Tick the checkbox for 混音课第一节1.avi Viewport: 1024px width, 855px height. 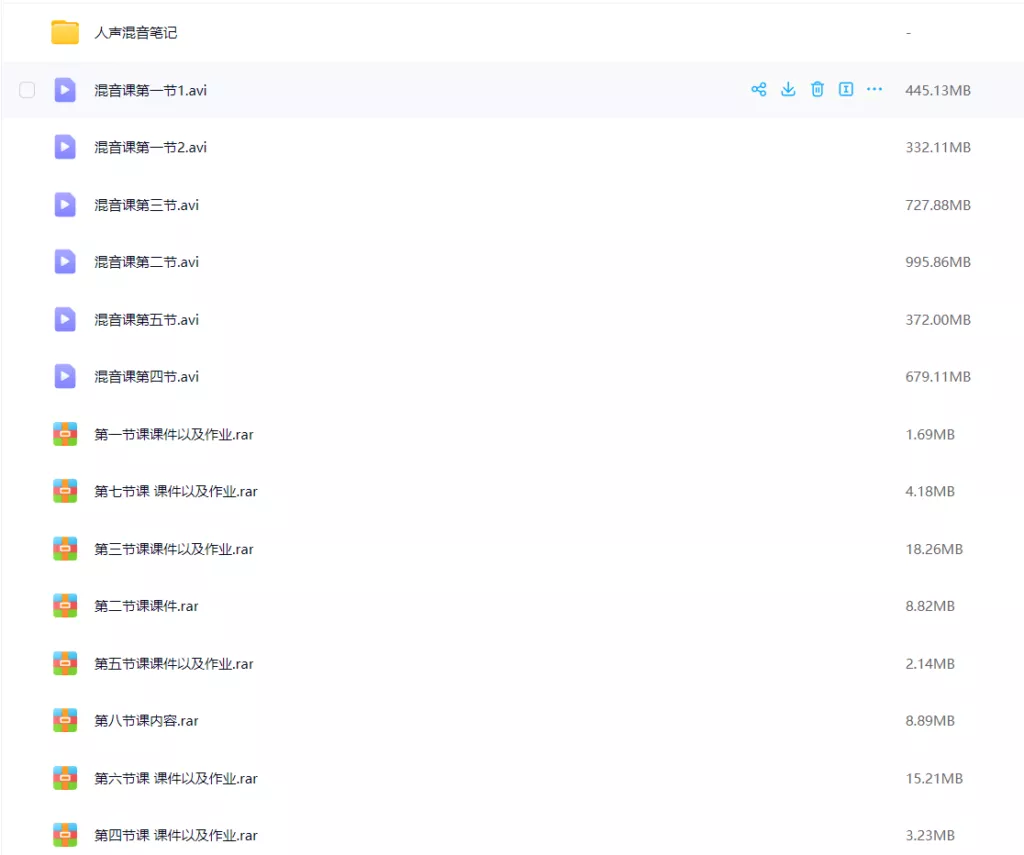(x=27, y=90)
